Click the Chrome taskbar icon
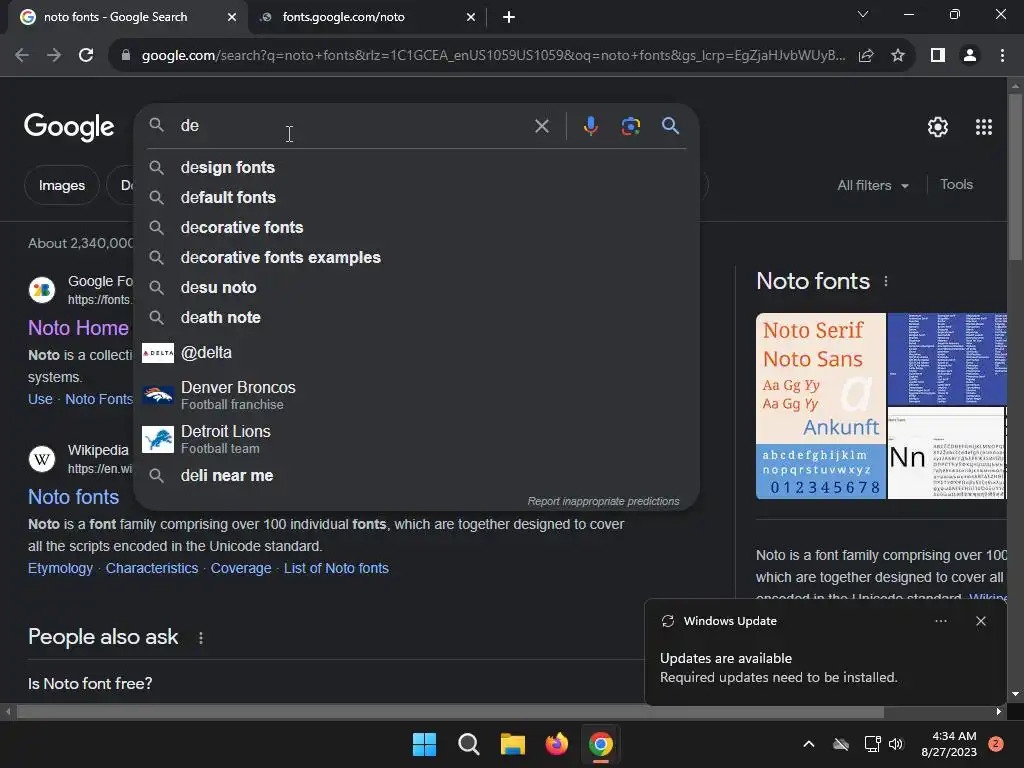 coord(600,744)
